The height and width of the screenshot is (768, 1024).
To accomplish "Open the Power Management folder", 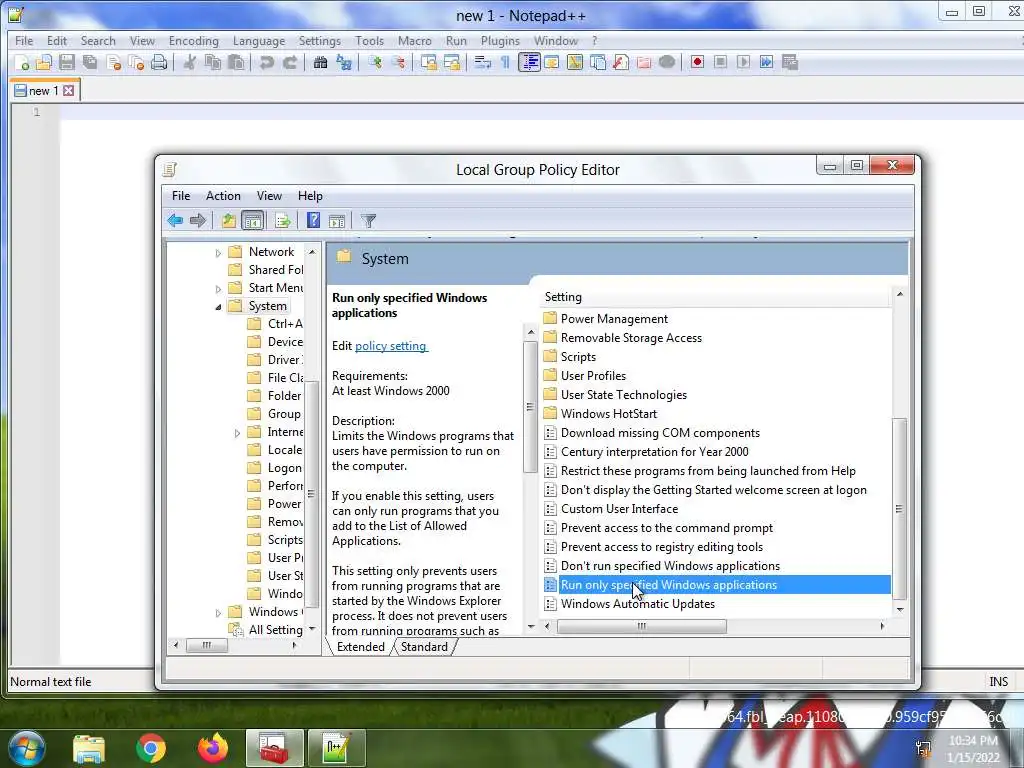I will [614, 319].
